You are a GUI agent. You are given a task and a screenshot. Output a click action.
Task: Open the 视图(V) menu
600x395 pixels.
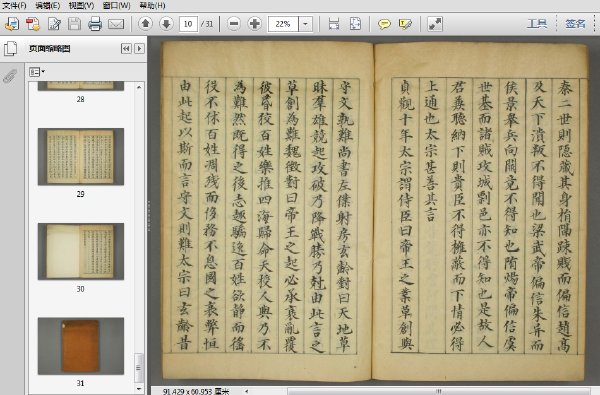click(81, 5)
